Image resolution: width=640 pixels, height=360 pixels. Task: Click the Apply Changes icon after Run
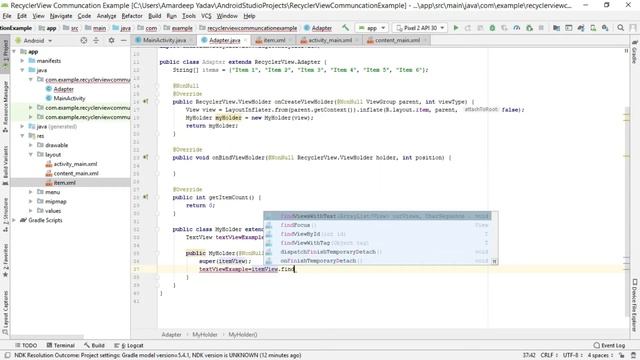(x=468, y=28)
